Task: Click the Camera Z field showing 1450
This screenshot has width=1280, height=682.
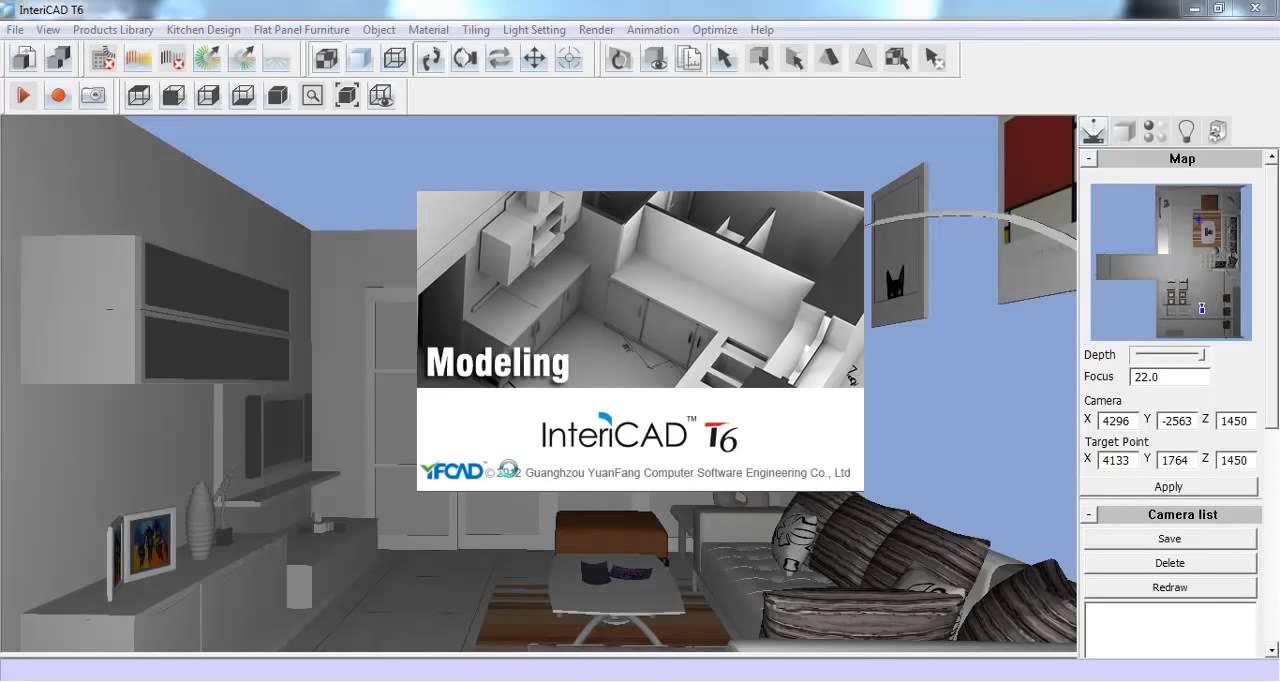Action: [1235, 421]
